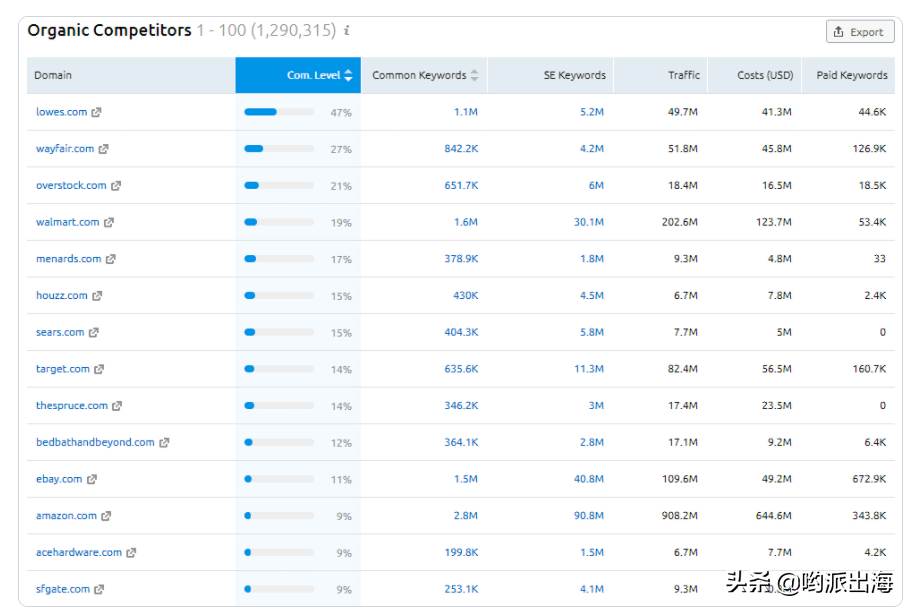Open external link icon next to walmart.com
This screenshot has height=612, width=911.
109,222
